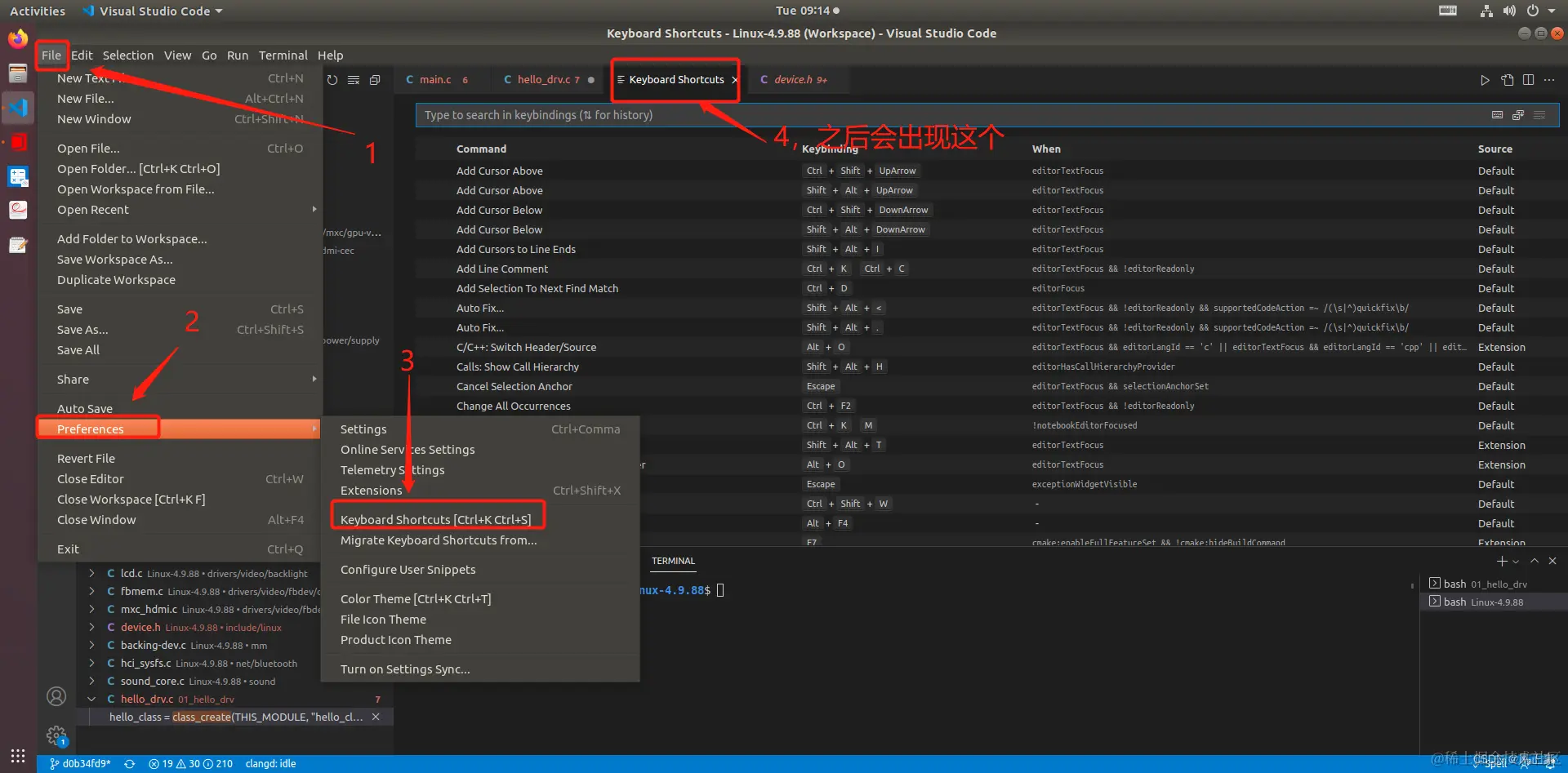Open the editor More Actions ellipsis
The width and height of the screenshot is (1568, 773).
(1549, 80)
